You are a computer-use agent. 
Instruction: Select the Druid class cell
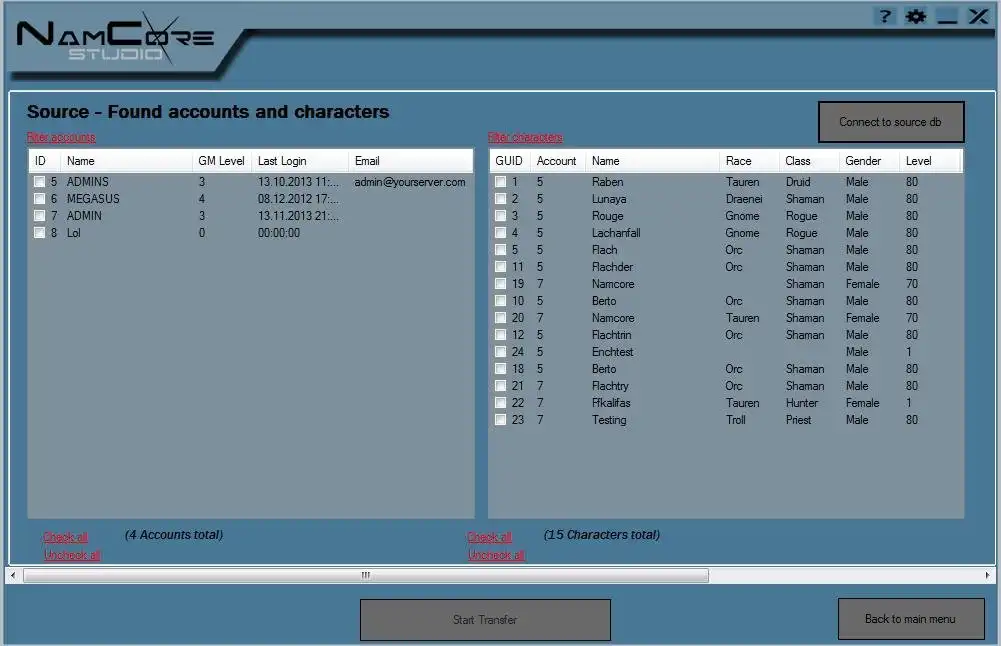(x=798, y=182)
